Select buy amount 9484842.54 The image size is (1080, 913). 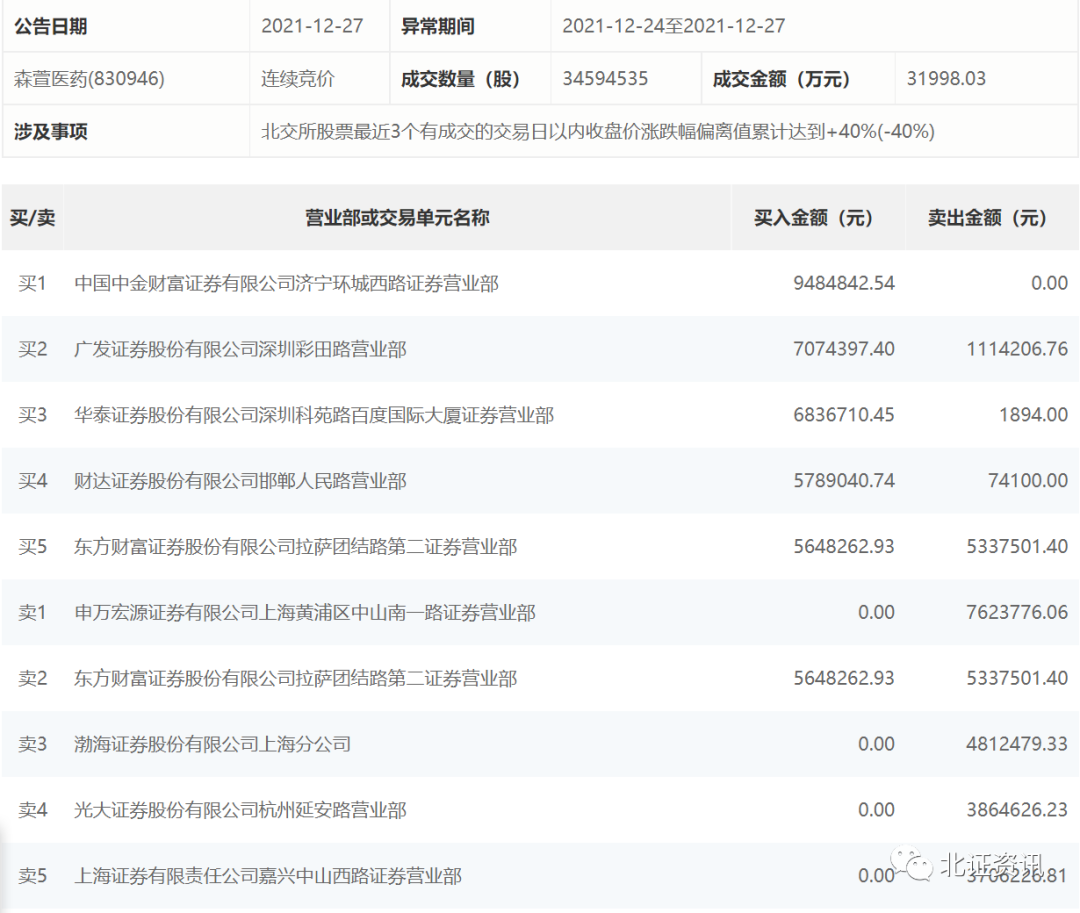[844, 283]
